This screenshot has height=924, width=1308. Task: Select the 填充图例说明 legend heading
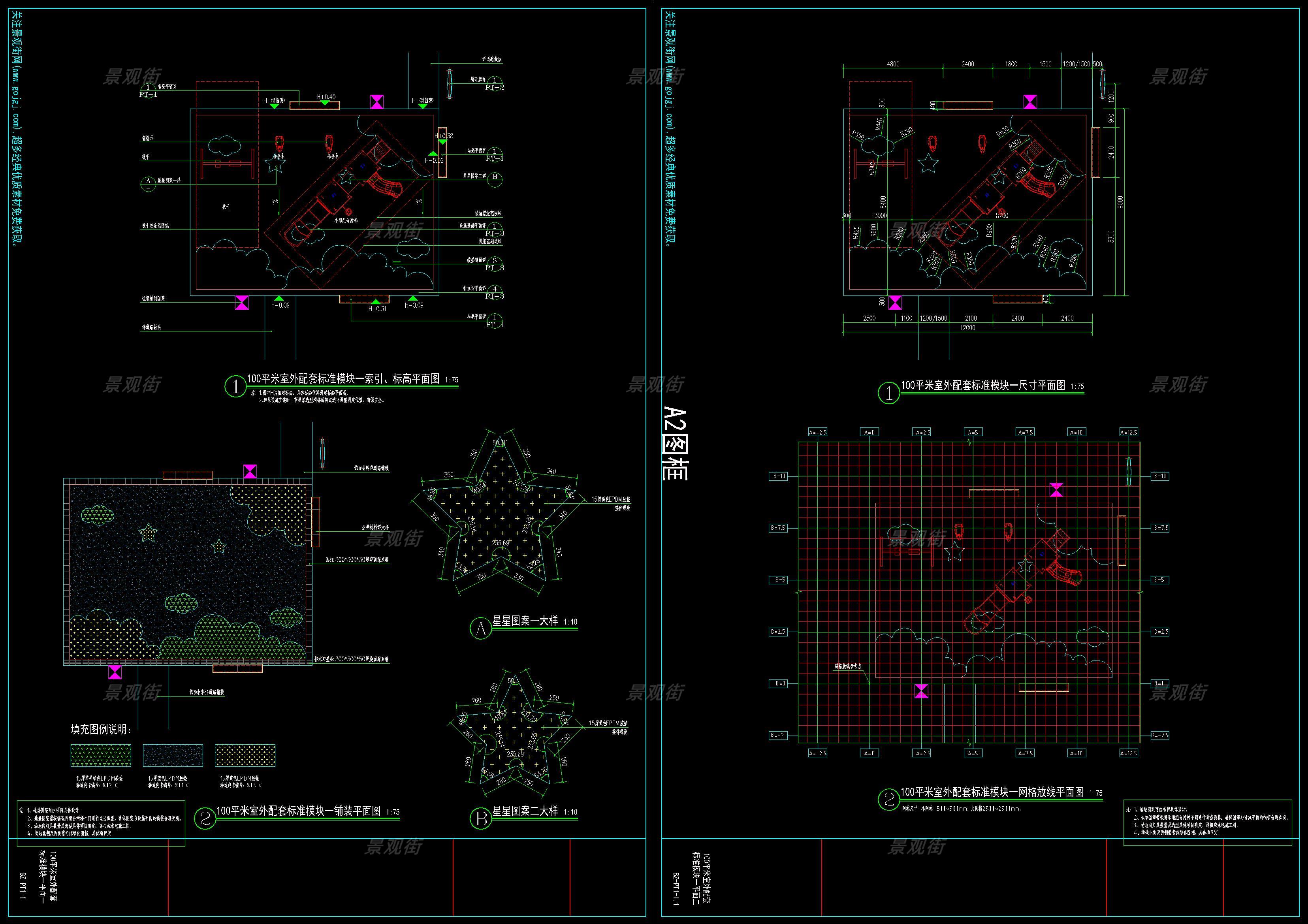(x=102, y=729)
